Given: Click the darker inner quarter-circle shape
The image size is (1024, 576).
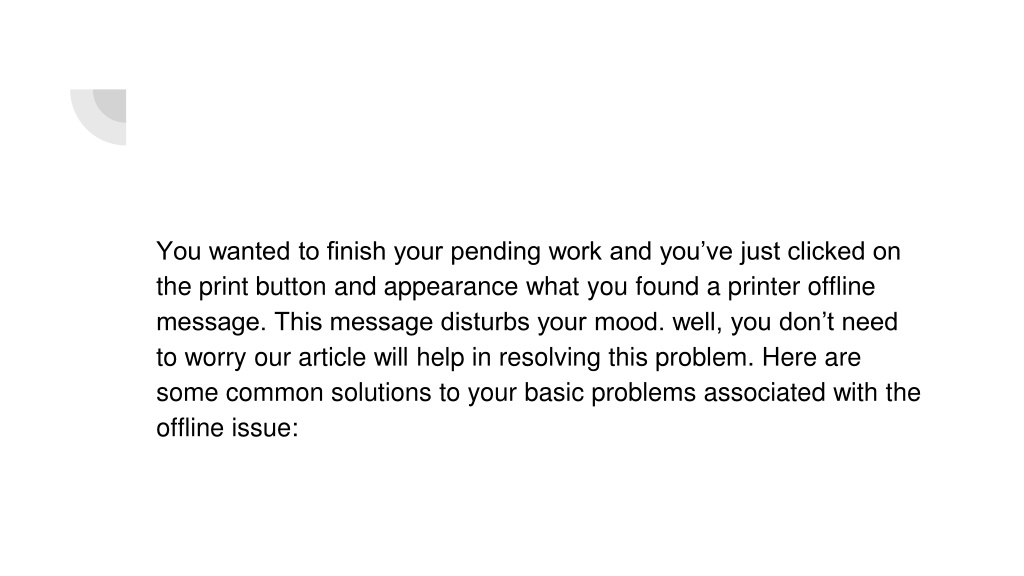Looking at the screenshot, I should (110, 105).
